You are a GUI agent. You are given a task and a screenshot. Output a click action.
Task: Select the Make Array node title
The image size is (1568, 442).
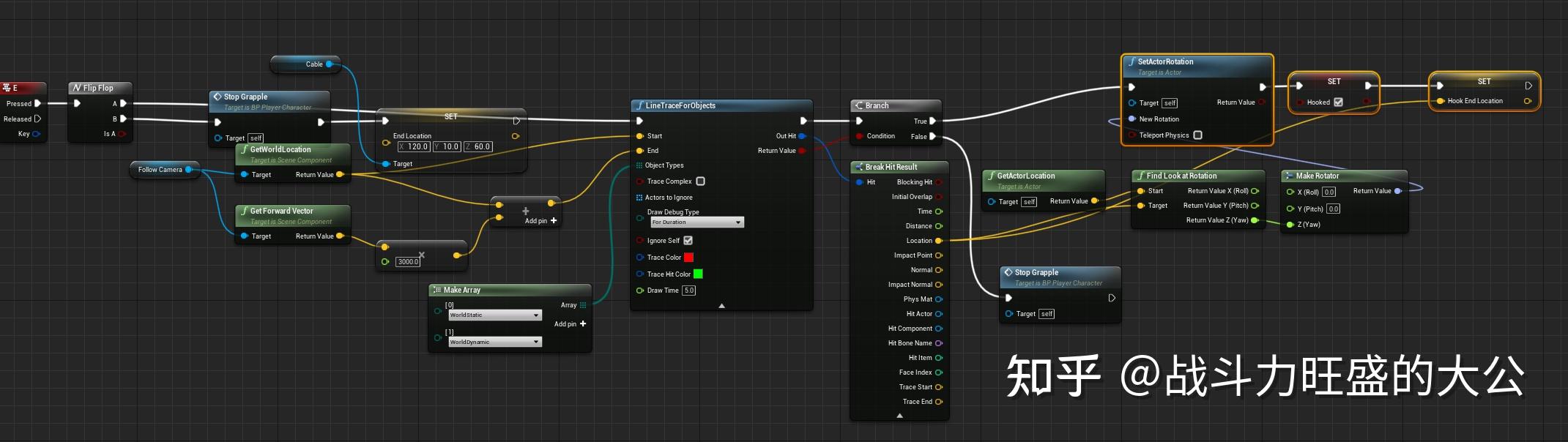pyautogui.click(x=461, y=291)
